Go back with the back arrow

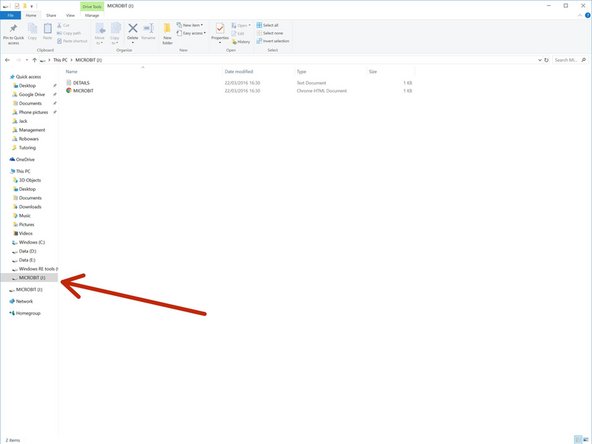pos(7,60)
